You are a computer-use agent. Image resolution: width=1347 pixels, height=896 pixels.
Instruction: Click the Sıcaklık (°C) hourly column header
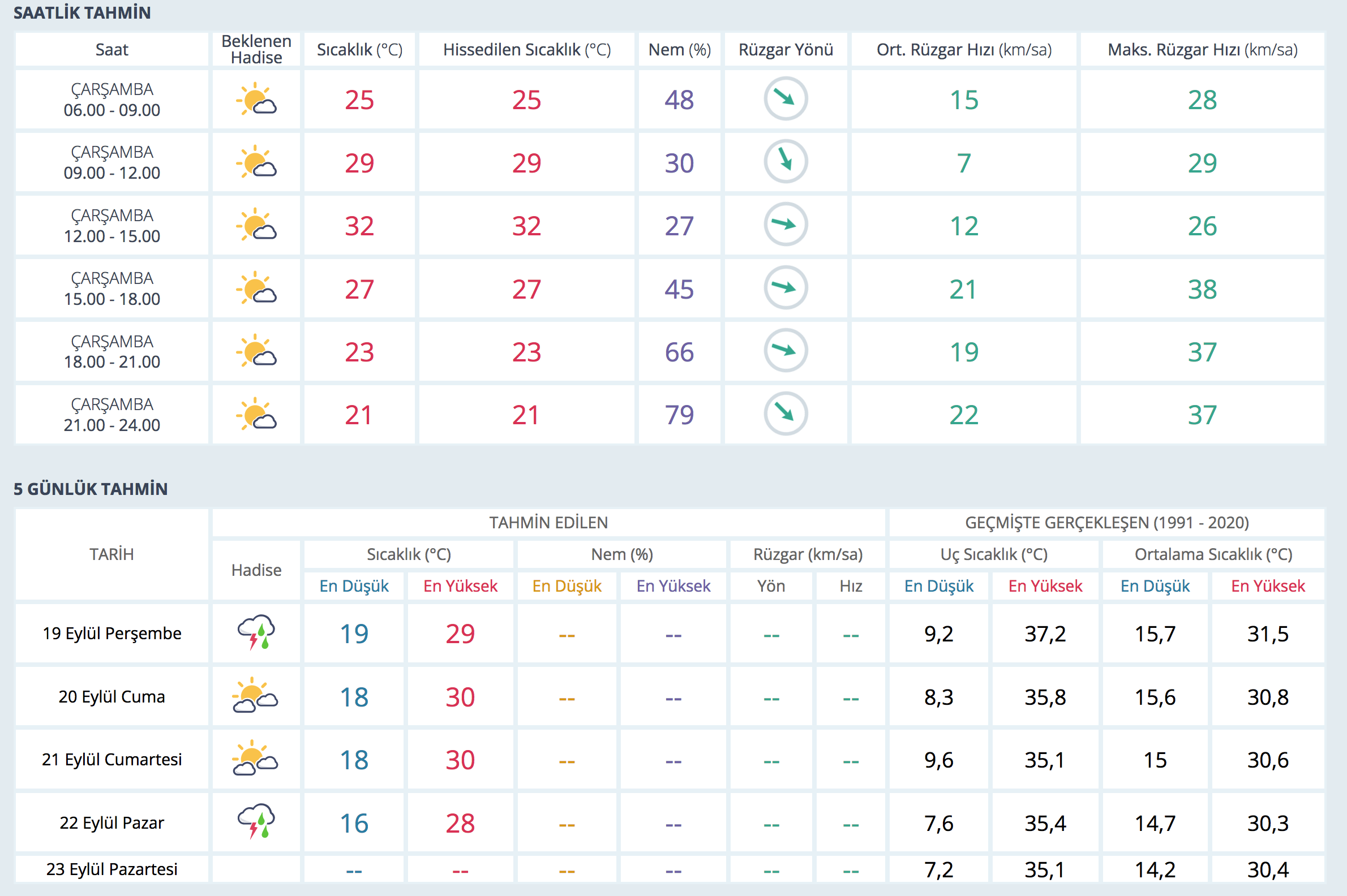(x=359, y=50)
